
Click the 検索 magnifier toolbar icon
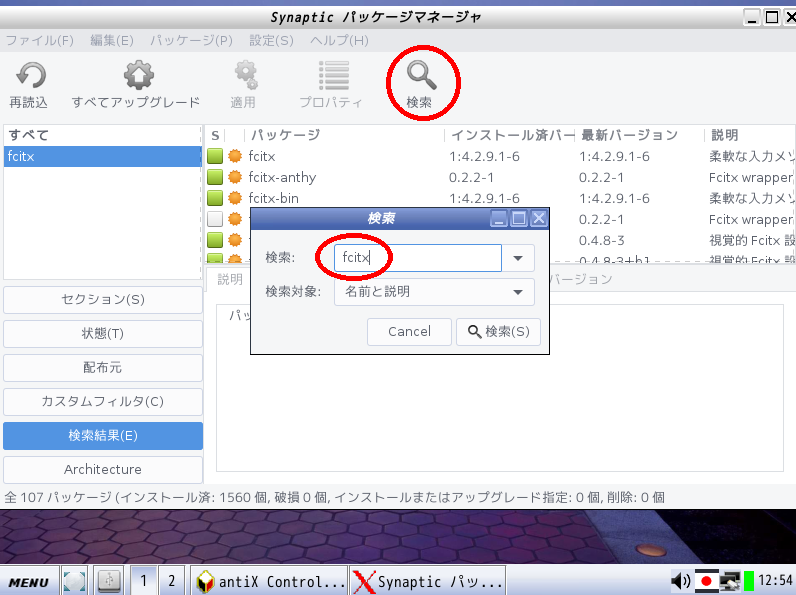tap(421, 76)
